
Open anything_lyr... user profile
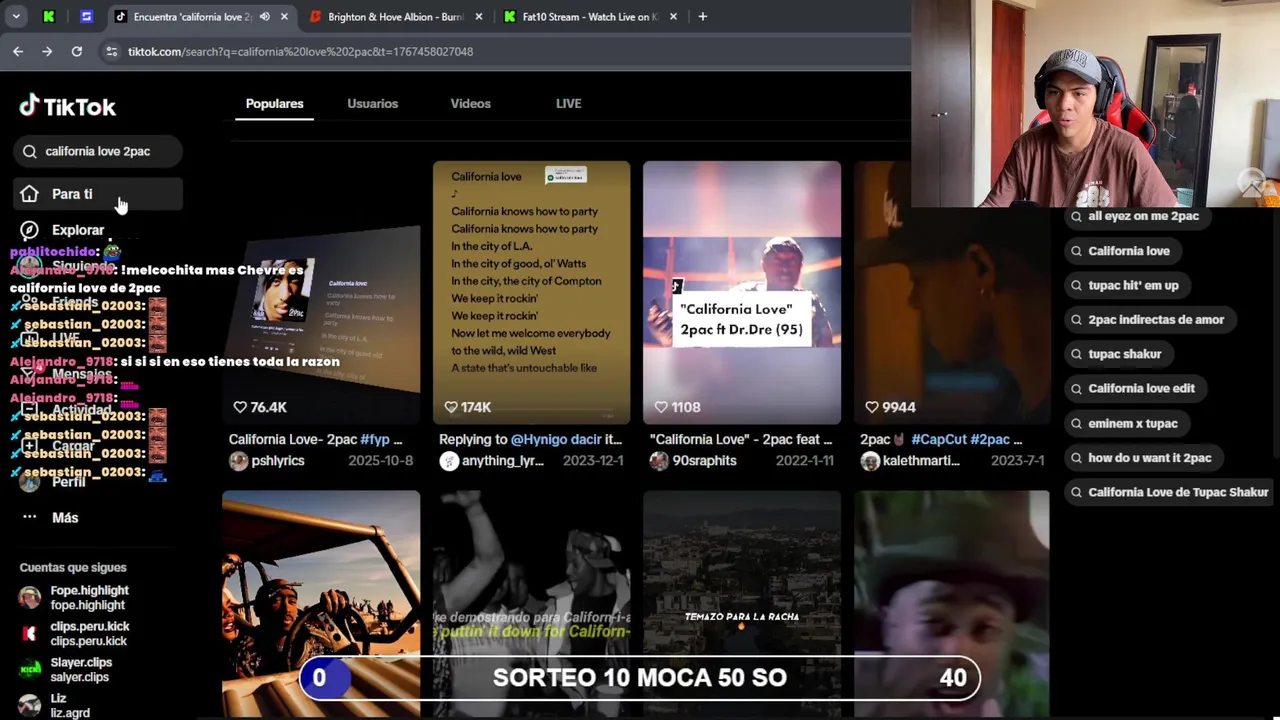coord(501,461)
